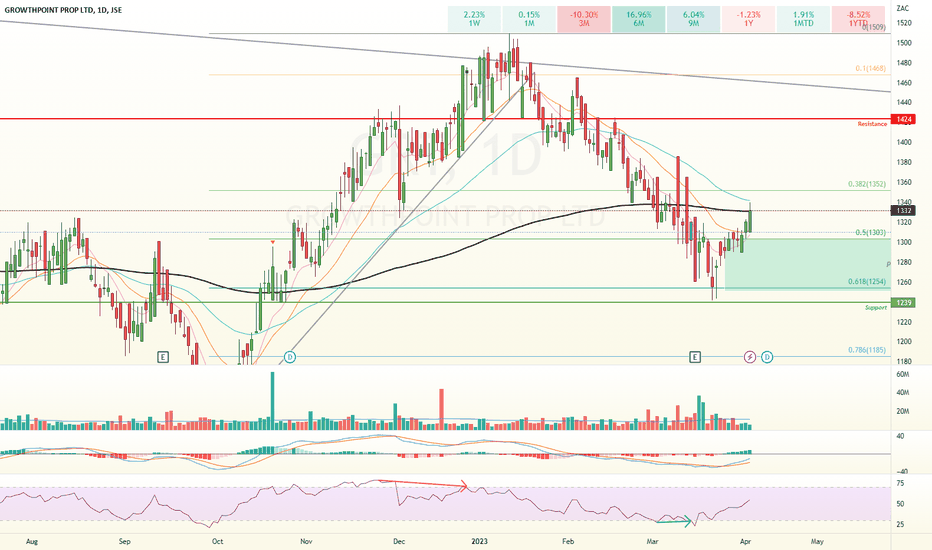Image resolution: width=932 pixels, height=550 pixels.
Task: Click the 0.786(1185) Fibonacci level label
Action: 867,350
